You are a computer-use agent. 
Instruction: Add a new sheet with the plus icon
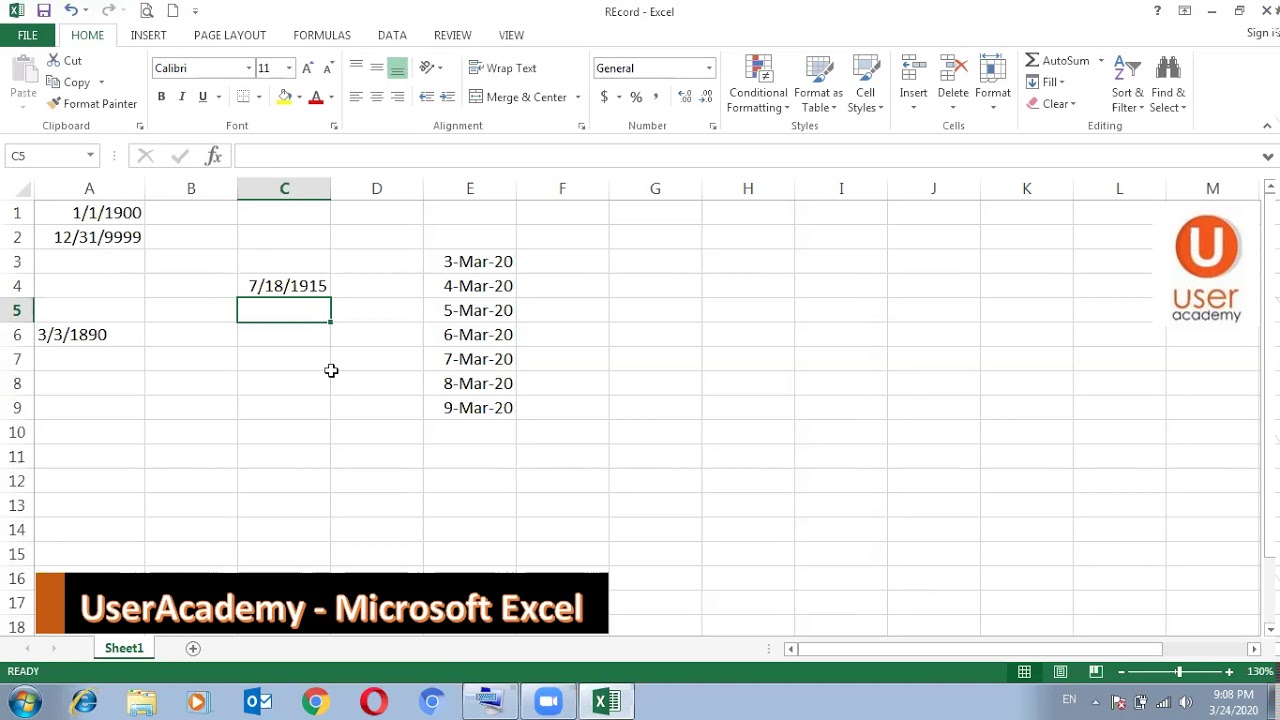(193, 648)
